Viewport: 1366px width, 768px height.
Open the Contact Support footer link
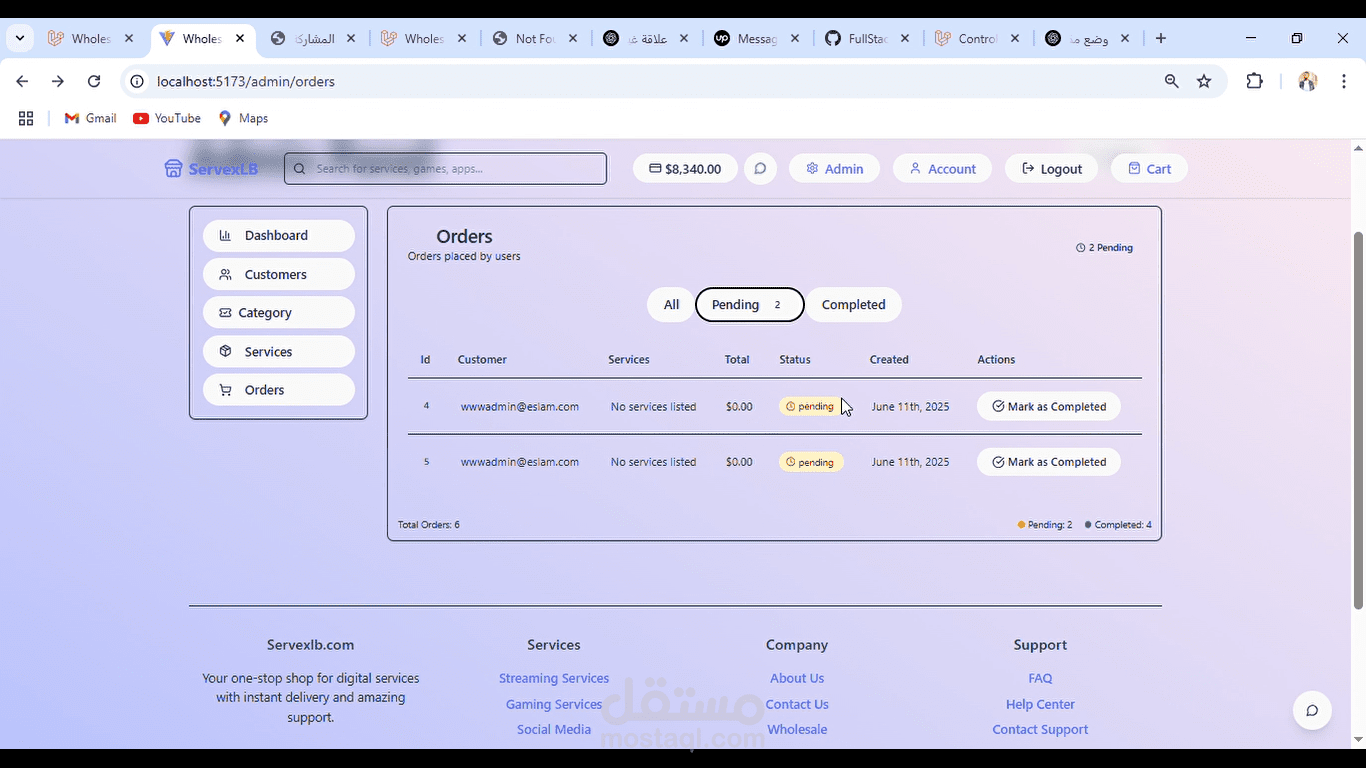(x=1040, y=729)
